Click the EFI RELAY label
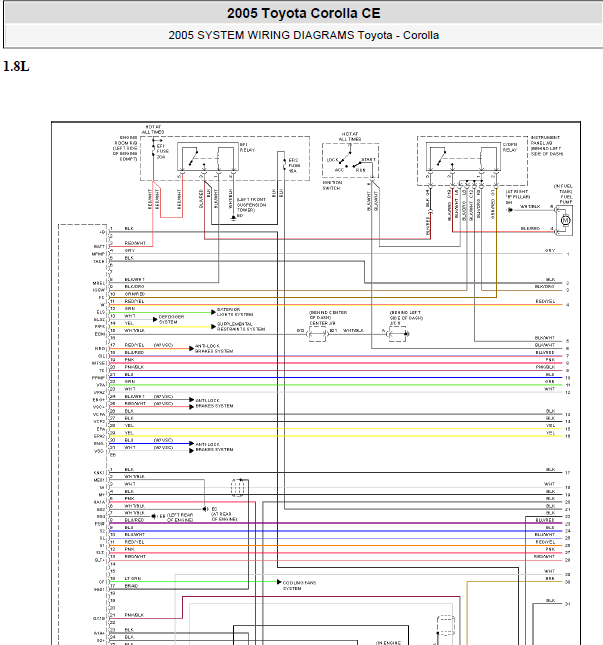The image size is (603, 645). (x=247, y=148)
